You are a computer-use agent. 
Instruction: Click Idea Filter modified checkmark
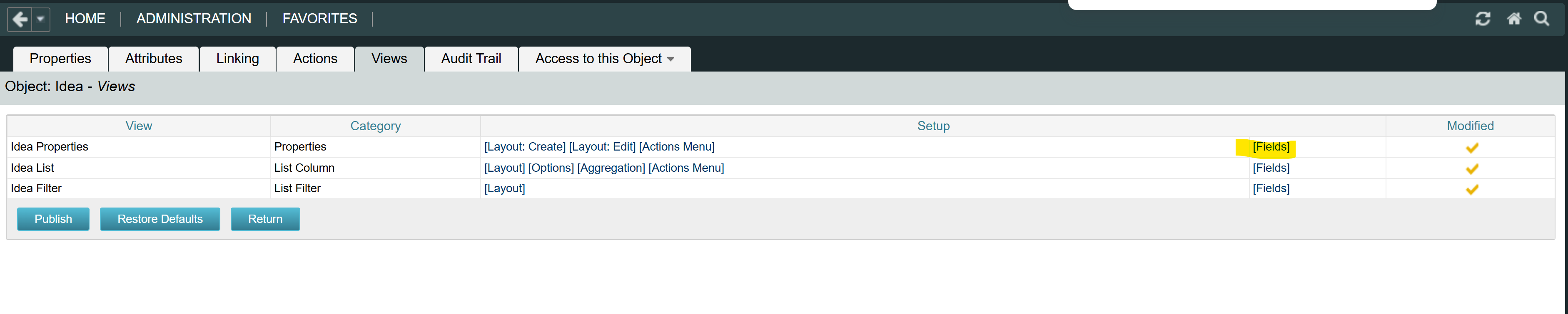coord(1472,190)
